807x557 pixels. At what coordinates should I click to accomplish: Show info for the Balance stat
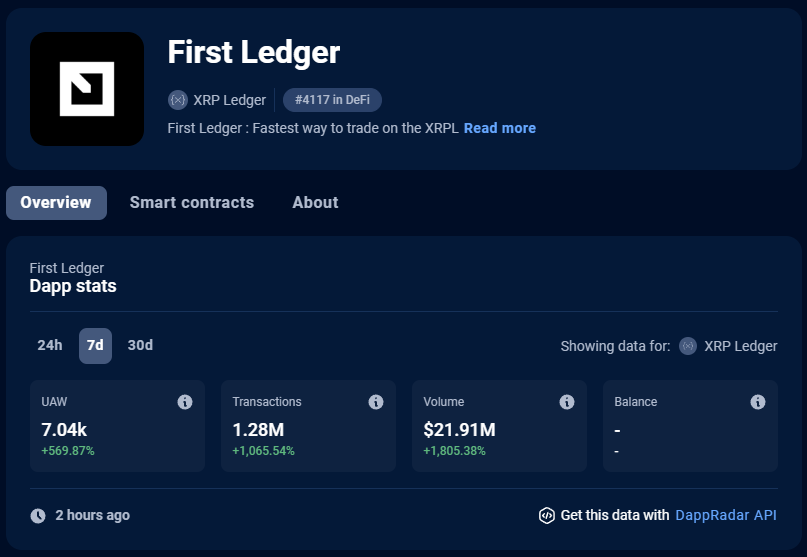point(758,402)
